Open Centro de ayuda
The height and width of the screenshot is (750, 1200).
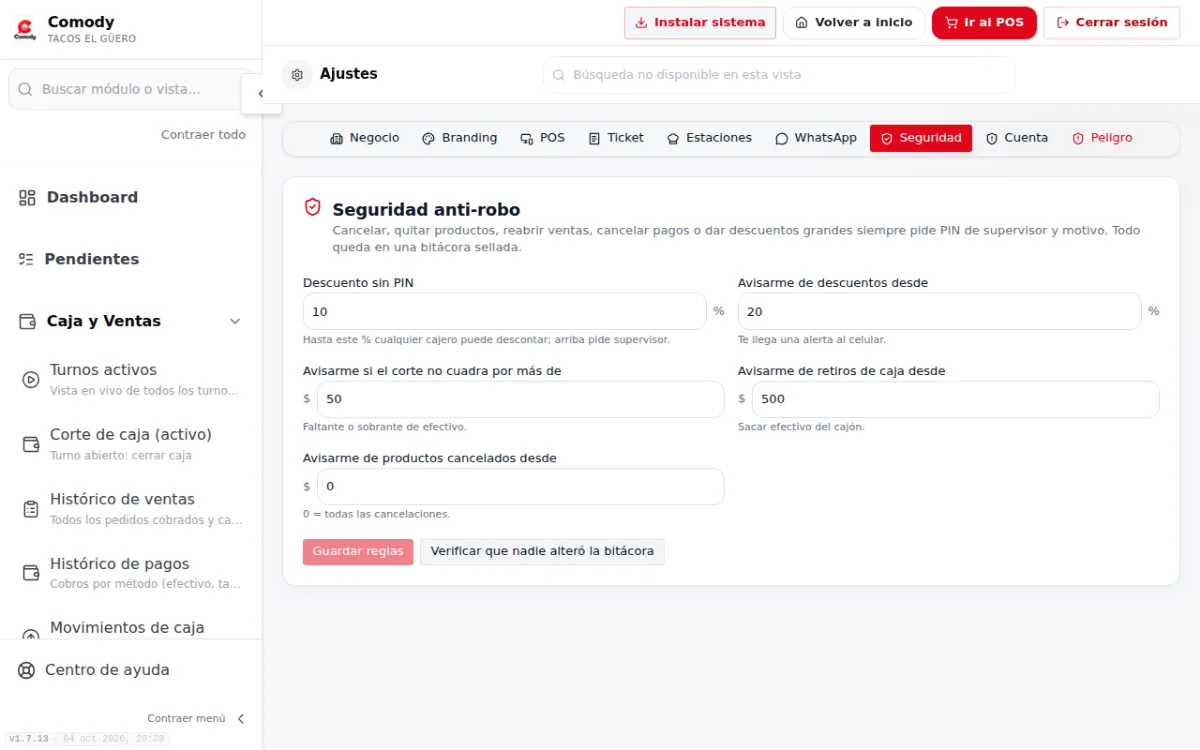pyautogui.click(x=131, y=670)
